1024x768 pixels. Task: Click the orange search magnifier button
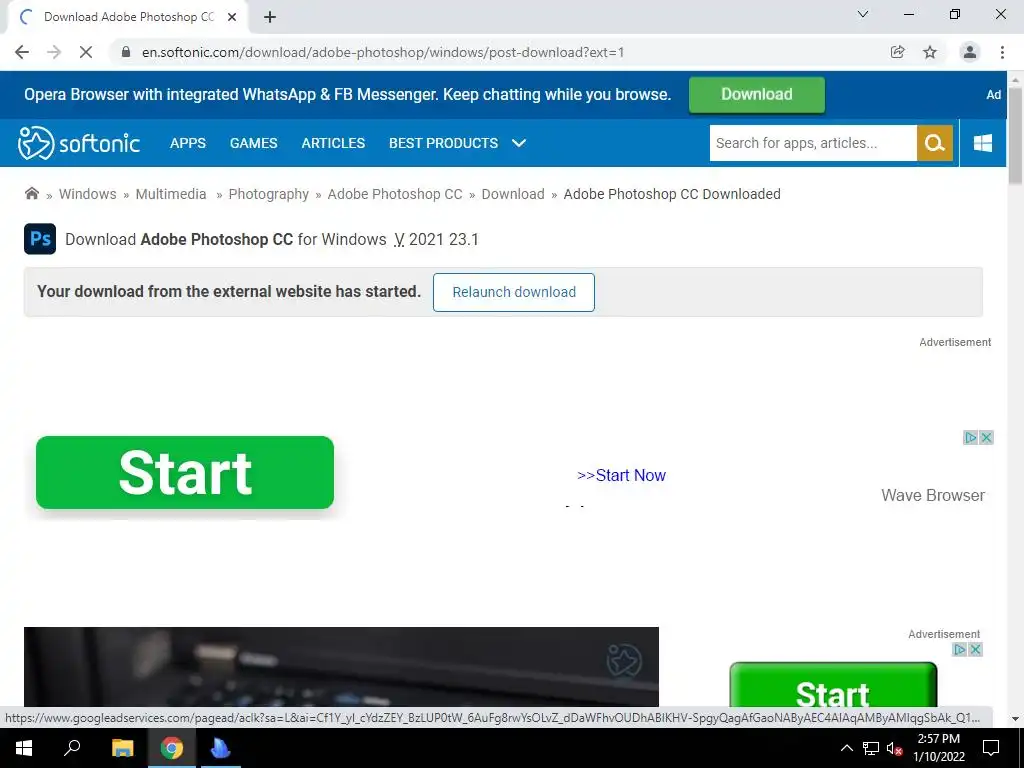[935, 143]
